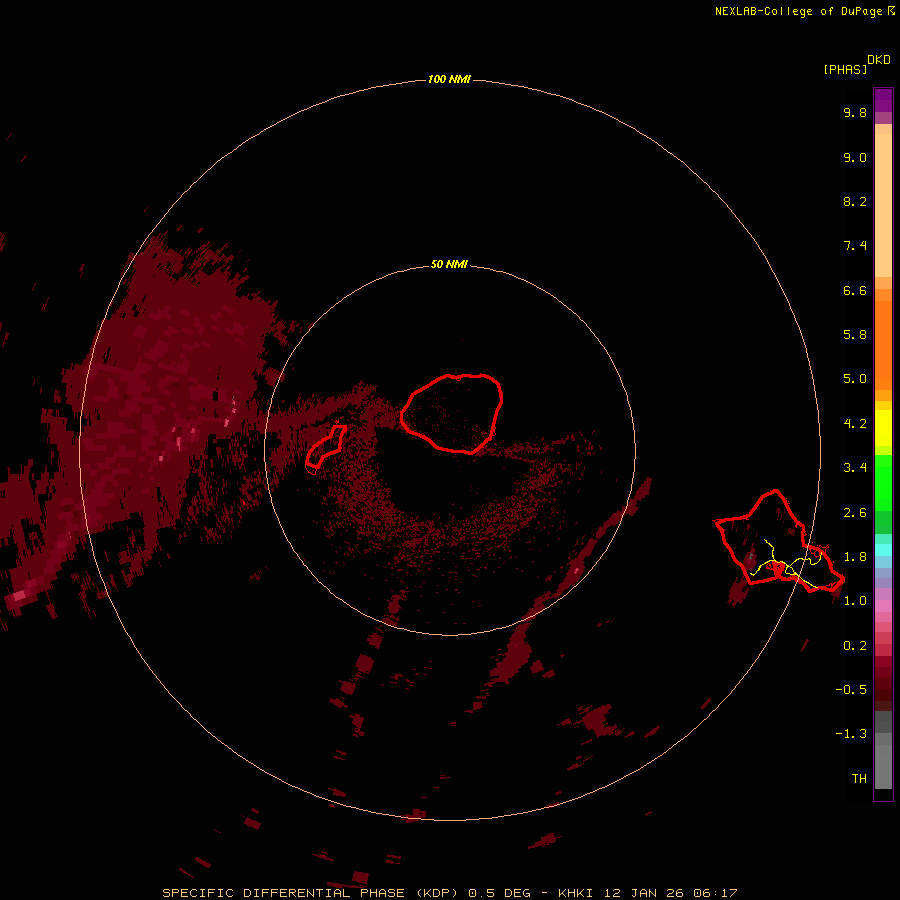Click the 50 NMI range ring label
Viewport: 900px width, 900px height.
click(449, 264)
